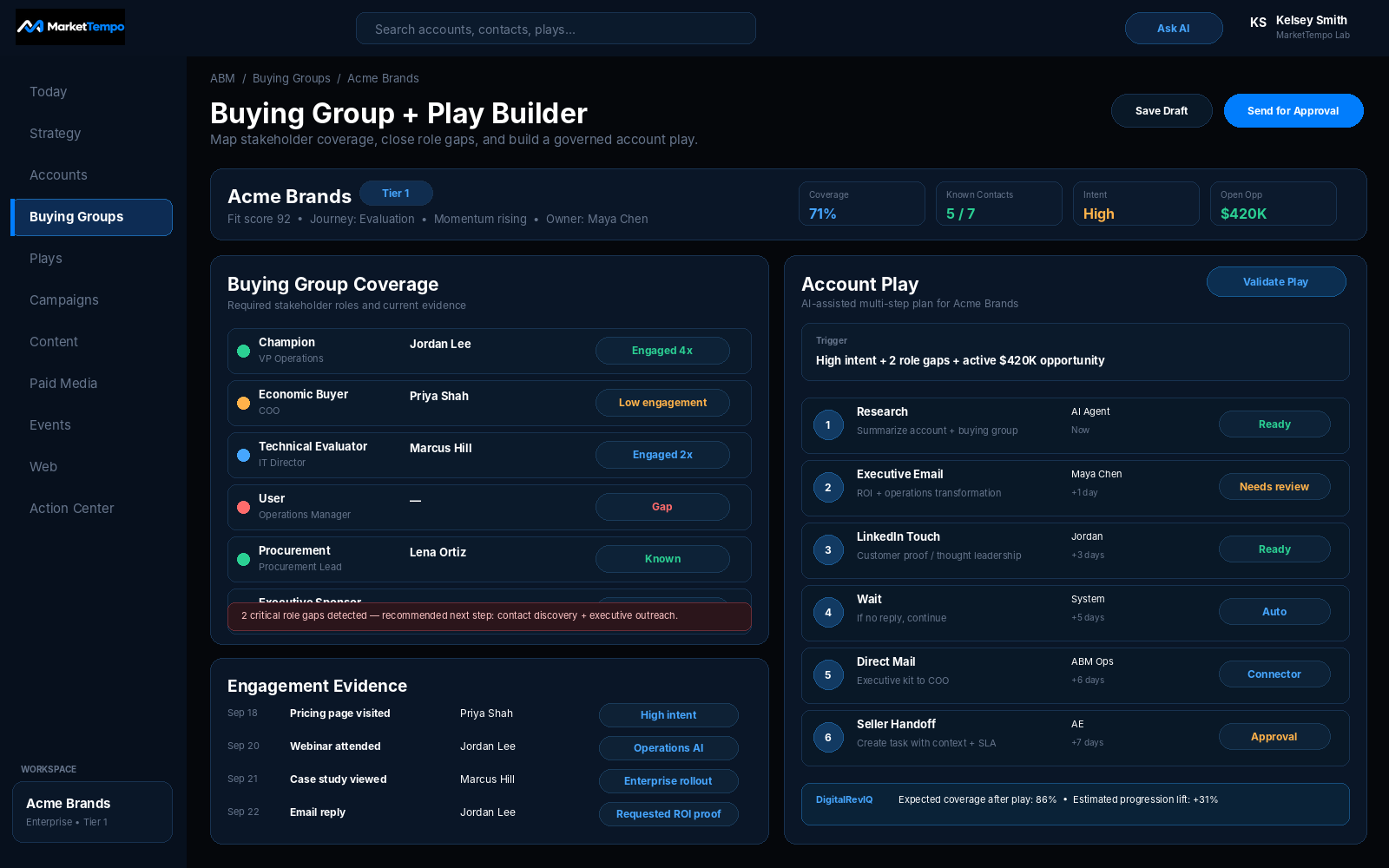Click the ABM breadcrumb link
Image resolution: width=1389 pixels, height=868 pixels.
coord(222,78)
